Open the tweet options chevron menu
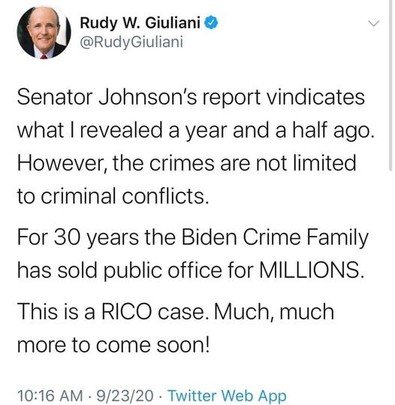 373,24
